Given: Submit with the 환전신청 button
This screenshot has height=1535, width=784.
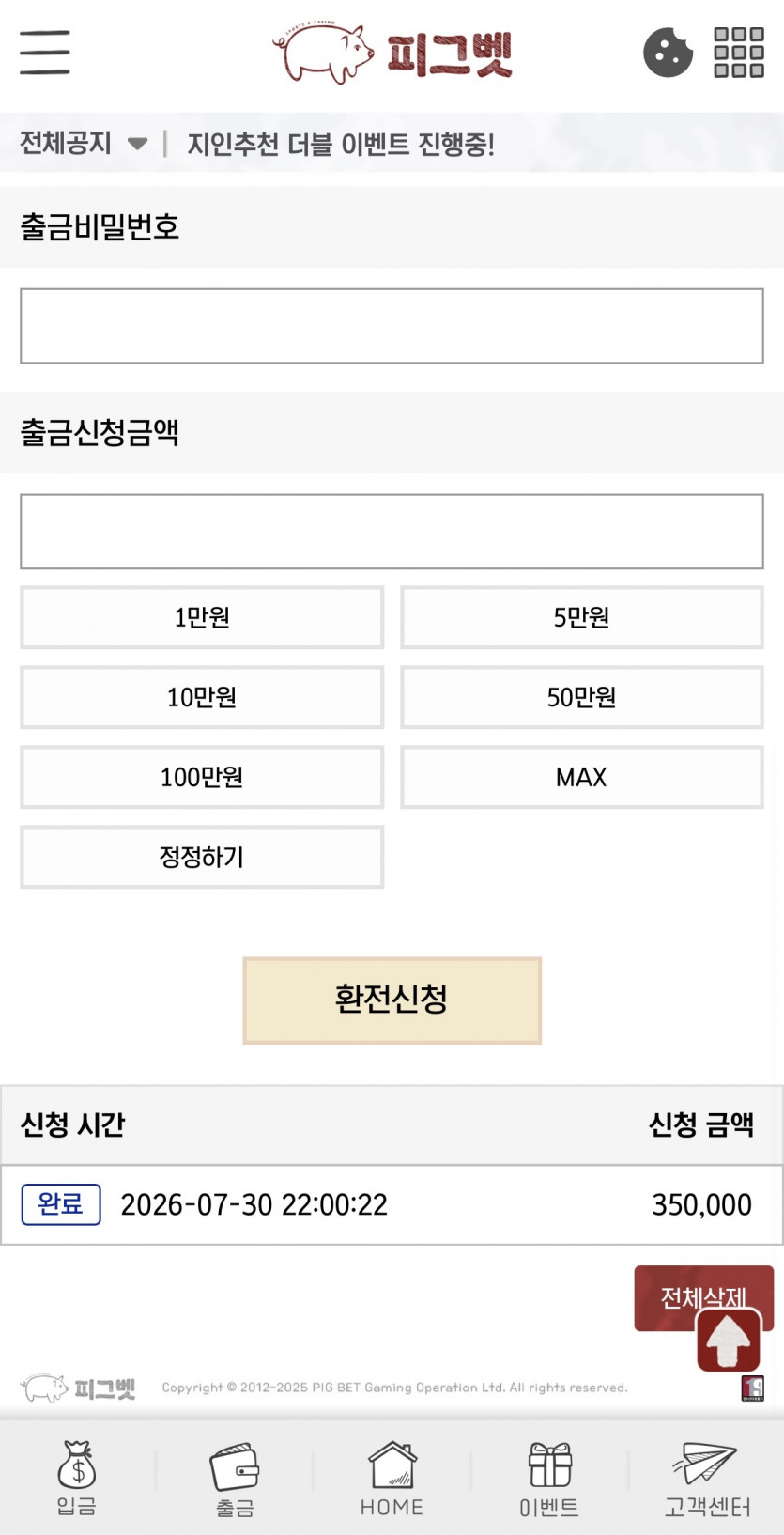Looking at the screenshot, I should click(x=392, y=1000).
